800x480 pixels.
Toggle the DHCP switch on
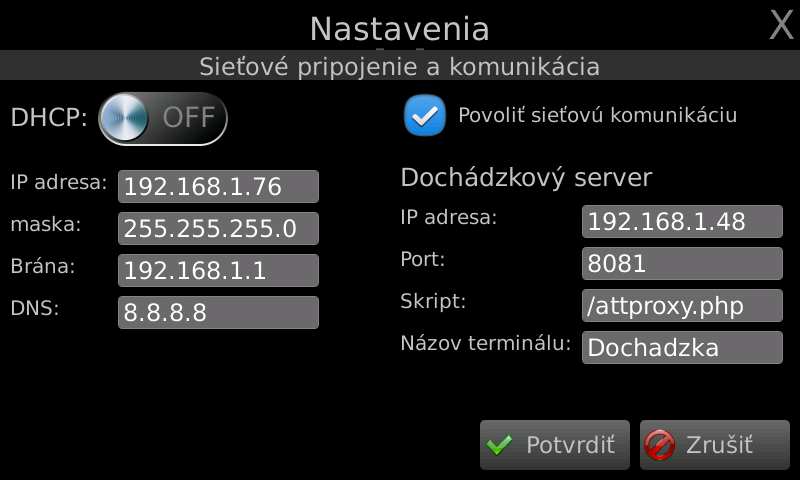click(x=163, y=118)
